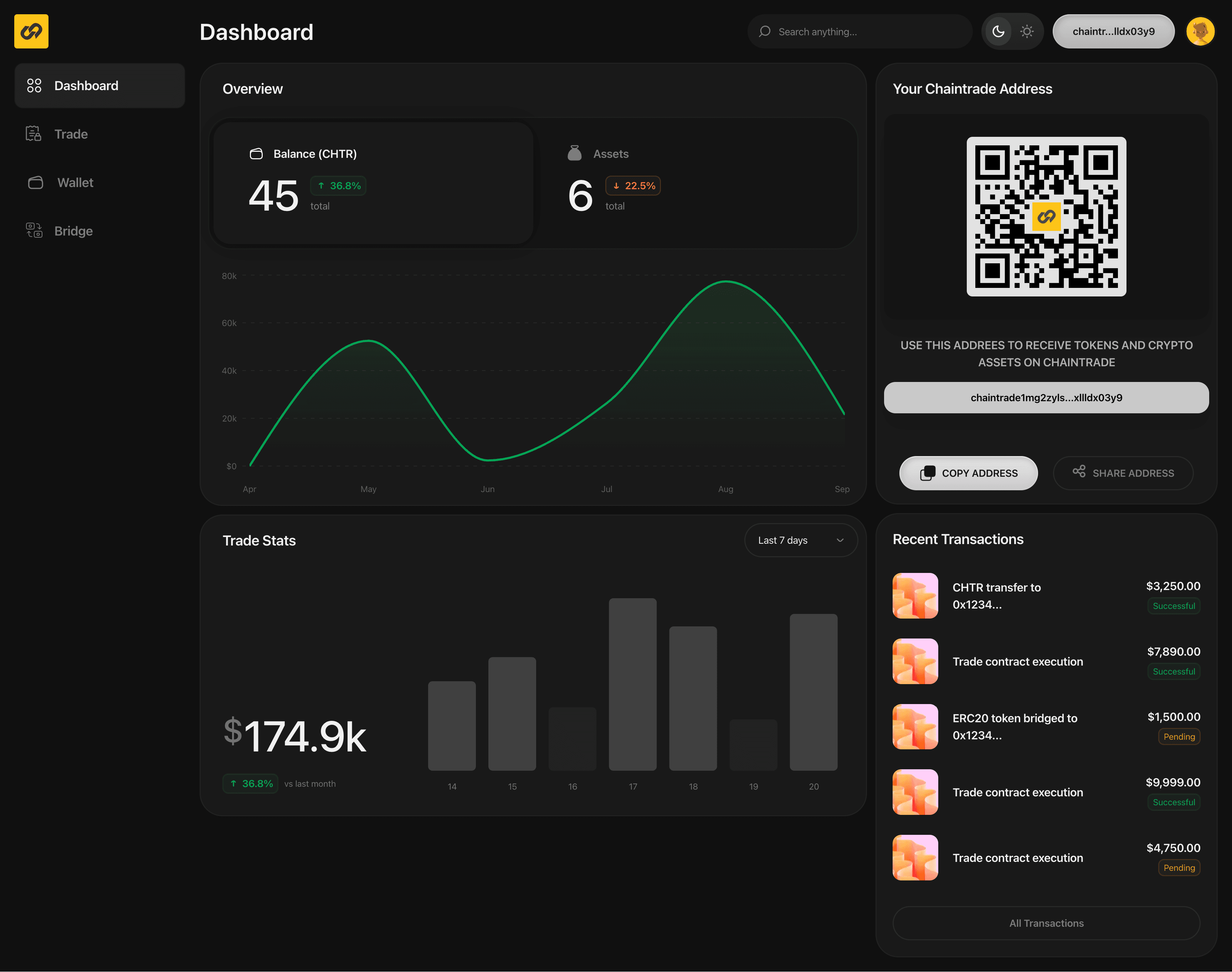Image resolution: width=1232 pixels, height=972 pixels.
Task: Open the Last 7 days dropdown
Action: (x=801, y=540)
